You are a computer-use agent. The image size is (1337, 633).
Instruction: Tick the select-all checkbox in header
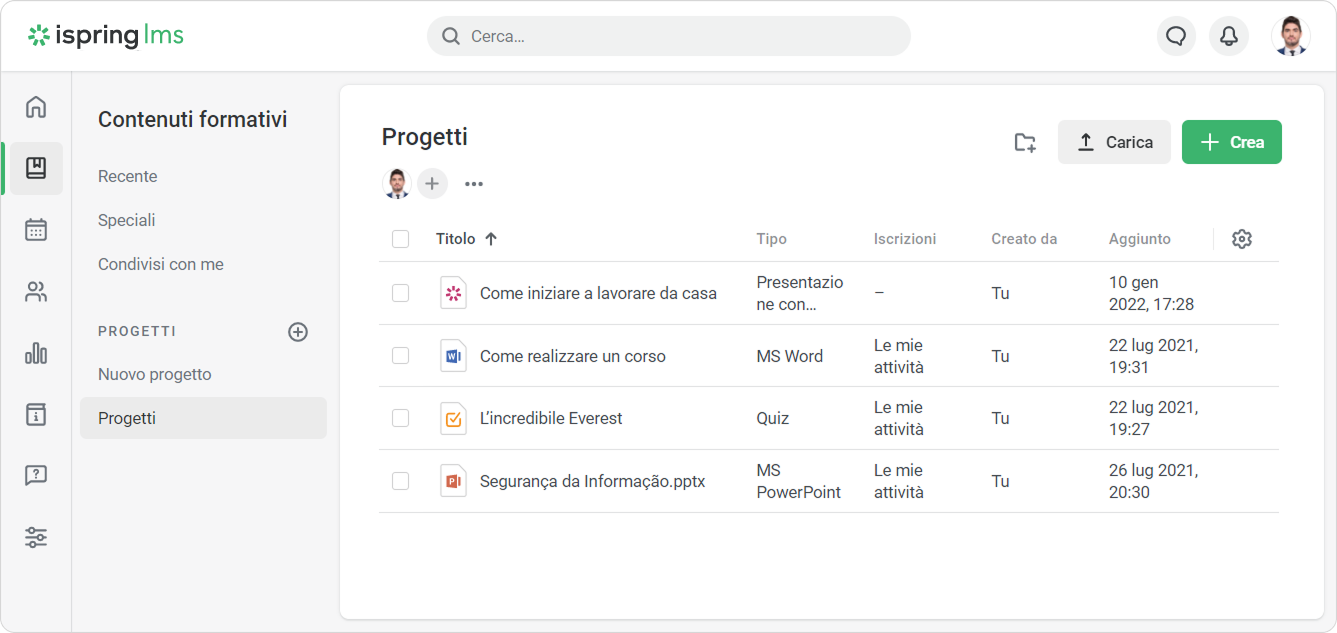(x=401, y=239)
